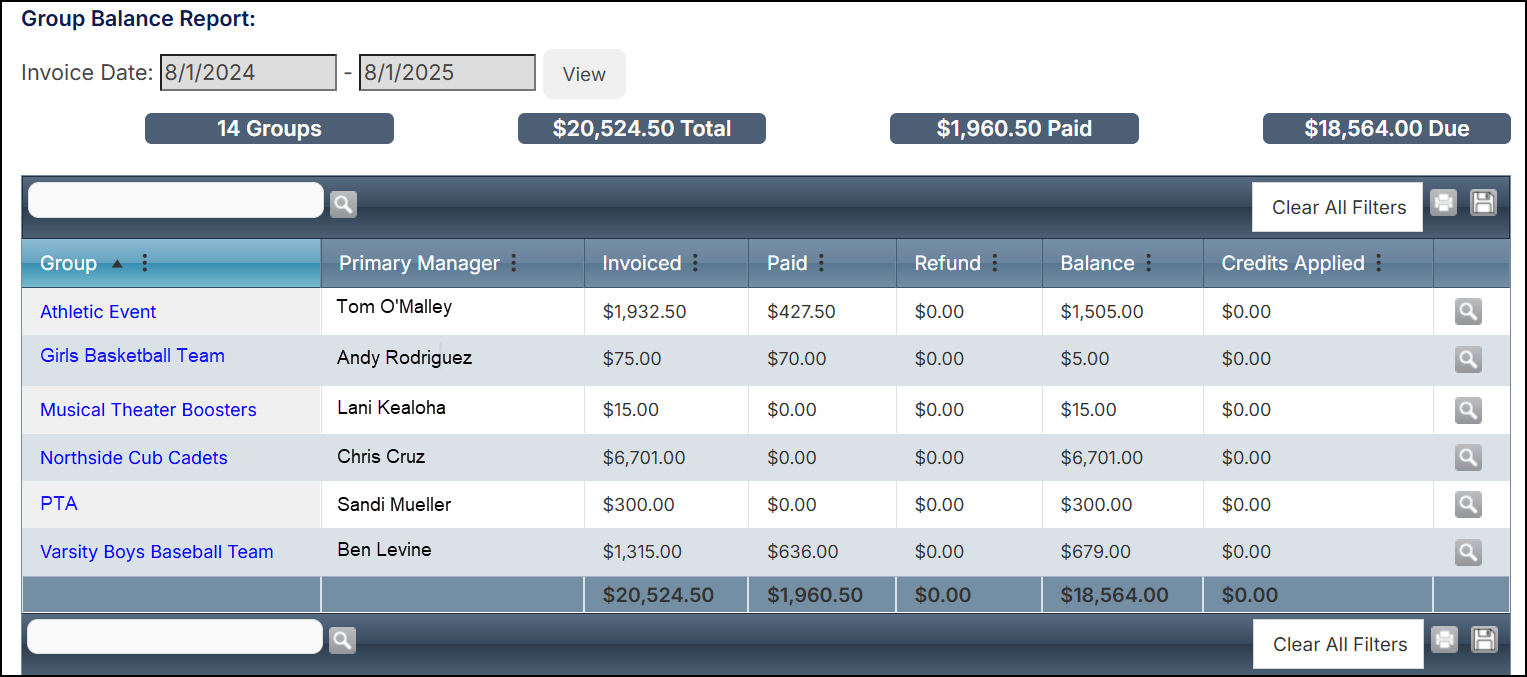Viewport: 1527px width, 677px height.
Task: View details for Musical Theater Boosters row
Action: 1468,410
